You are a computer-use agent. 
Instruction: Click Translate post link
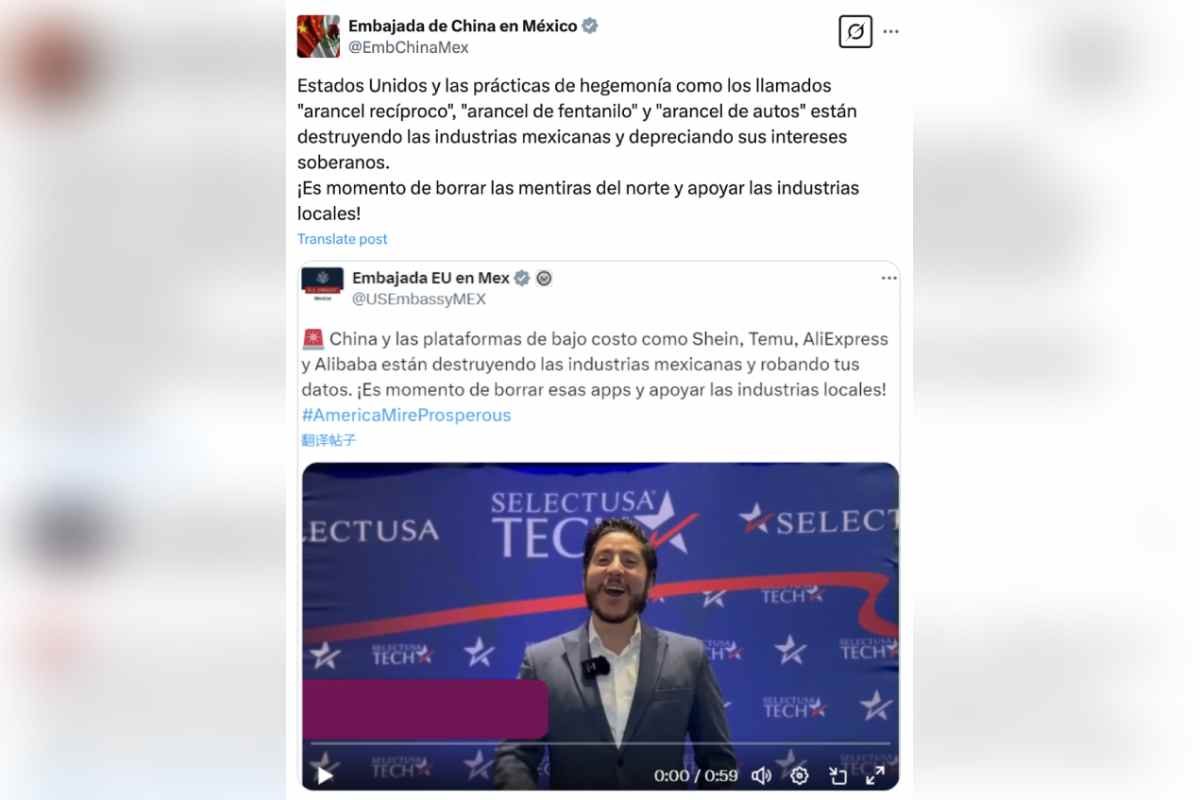click(x=342, y=239)
